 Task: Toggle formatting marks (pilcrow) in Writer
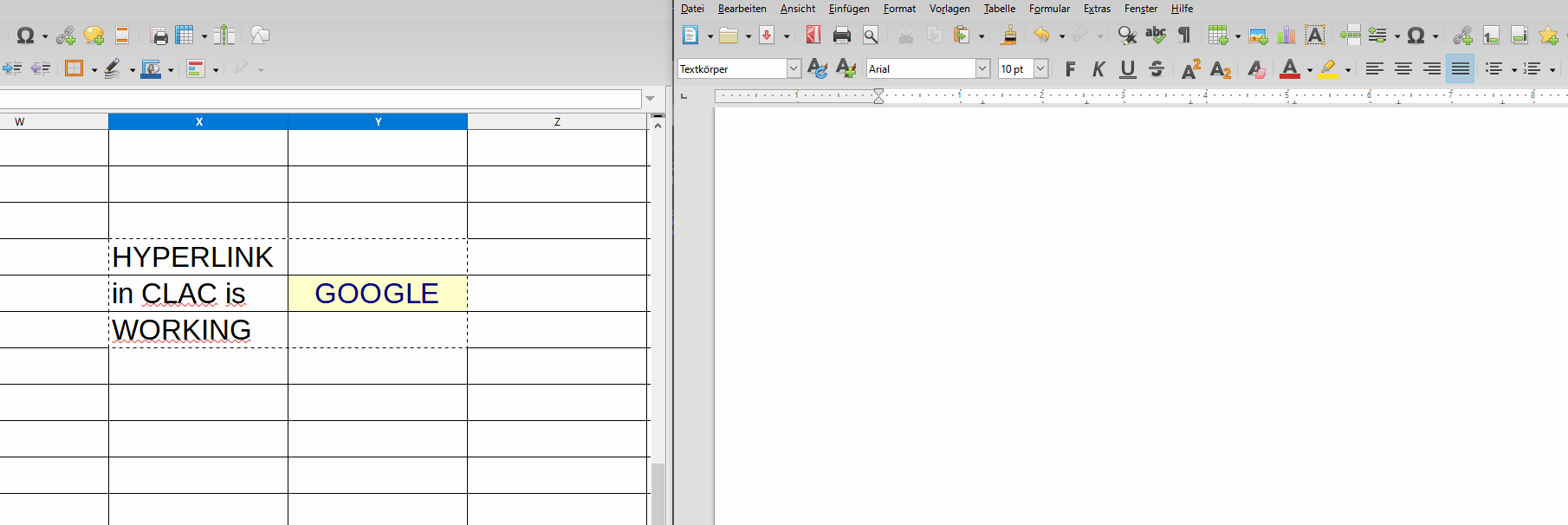1184,36
